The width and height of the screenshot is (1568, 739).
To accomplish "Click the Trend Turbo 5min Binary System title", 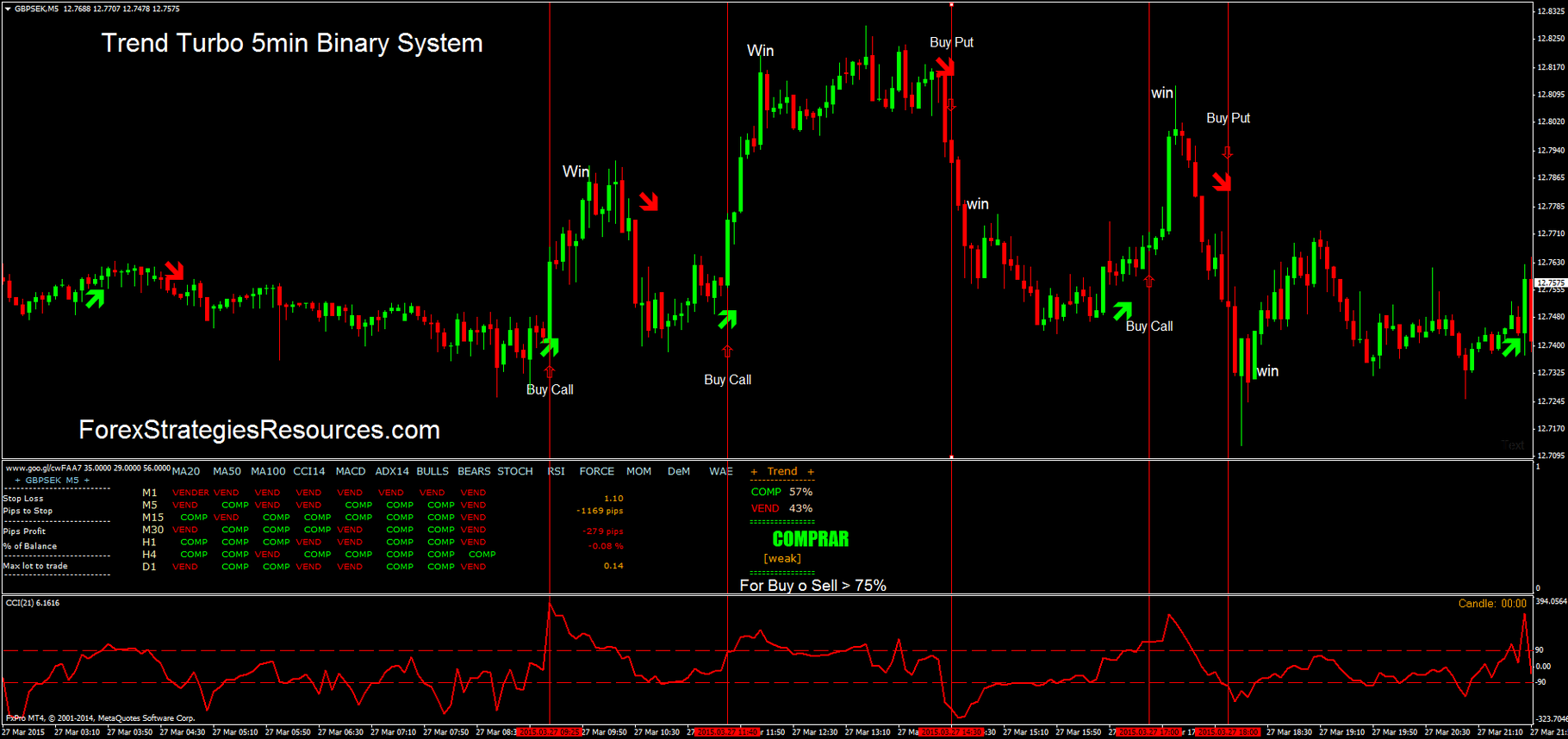I will 292,43.
